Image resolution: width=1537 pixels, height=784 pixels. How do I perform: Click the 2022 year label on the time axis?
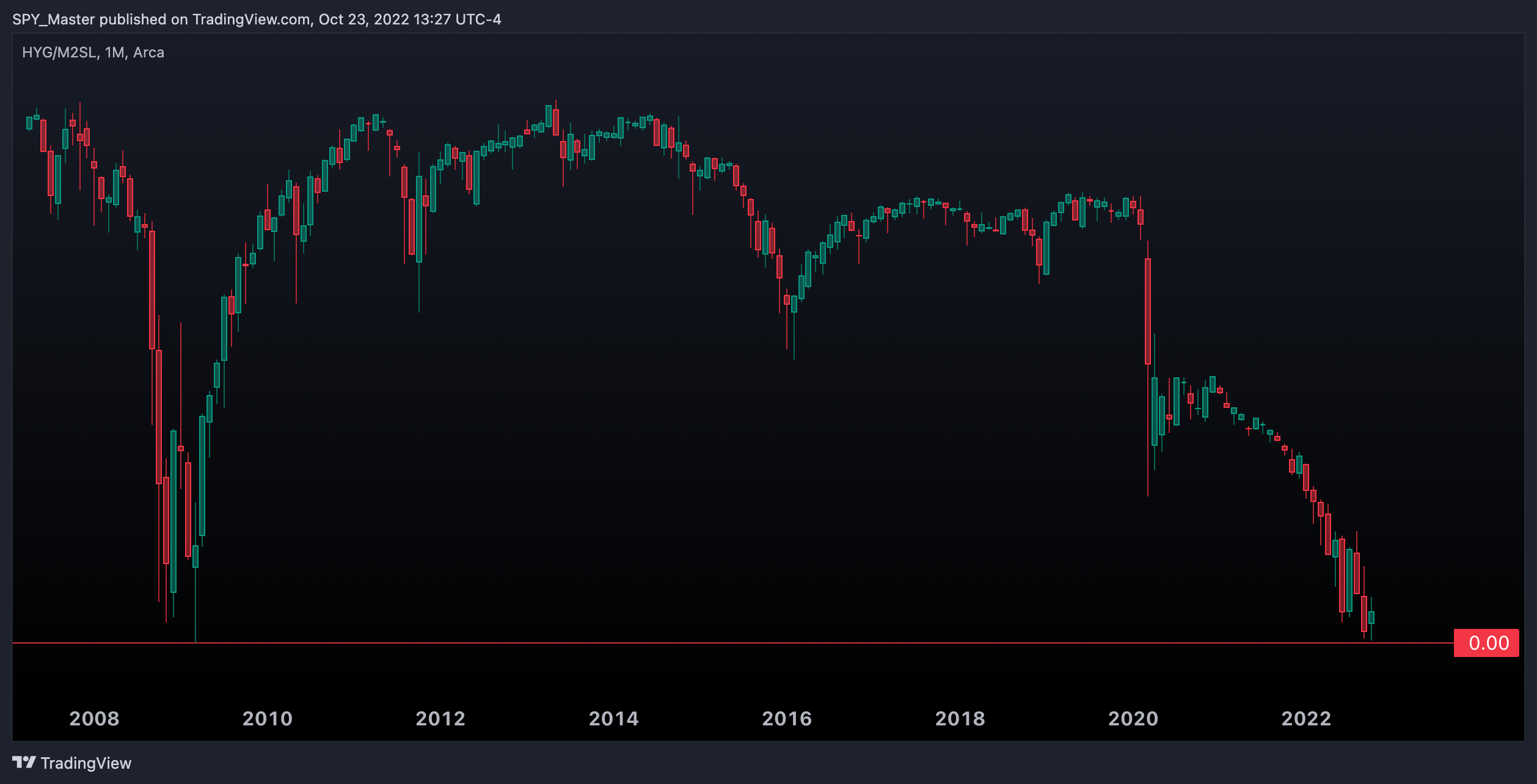click(1306, 719)
